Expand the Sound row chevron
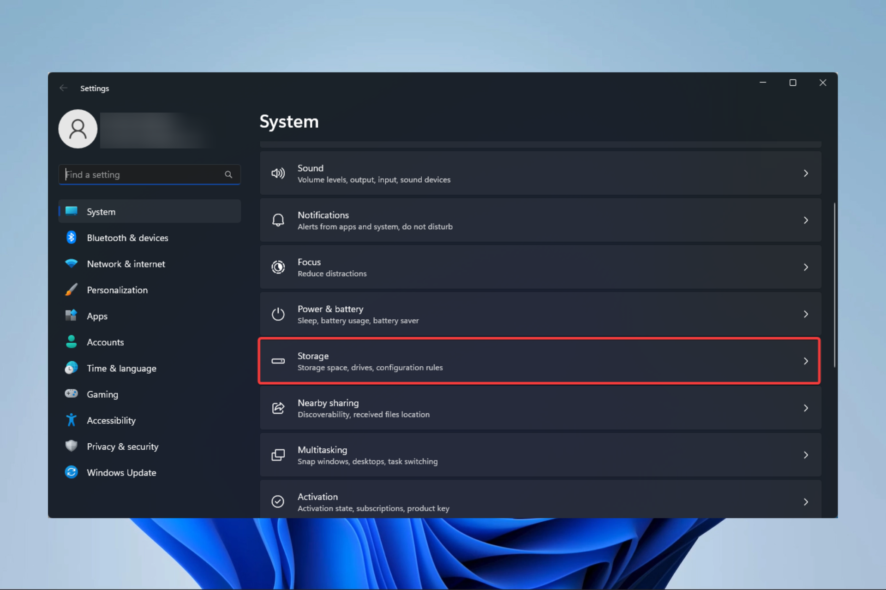 [x=806, y=173]
